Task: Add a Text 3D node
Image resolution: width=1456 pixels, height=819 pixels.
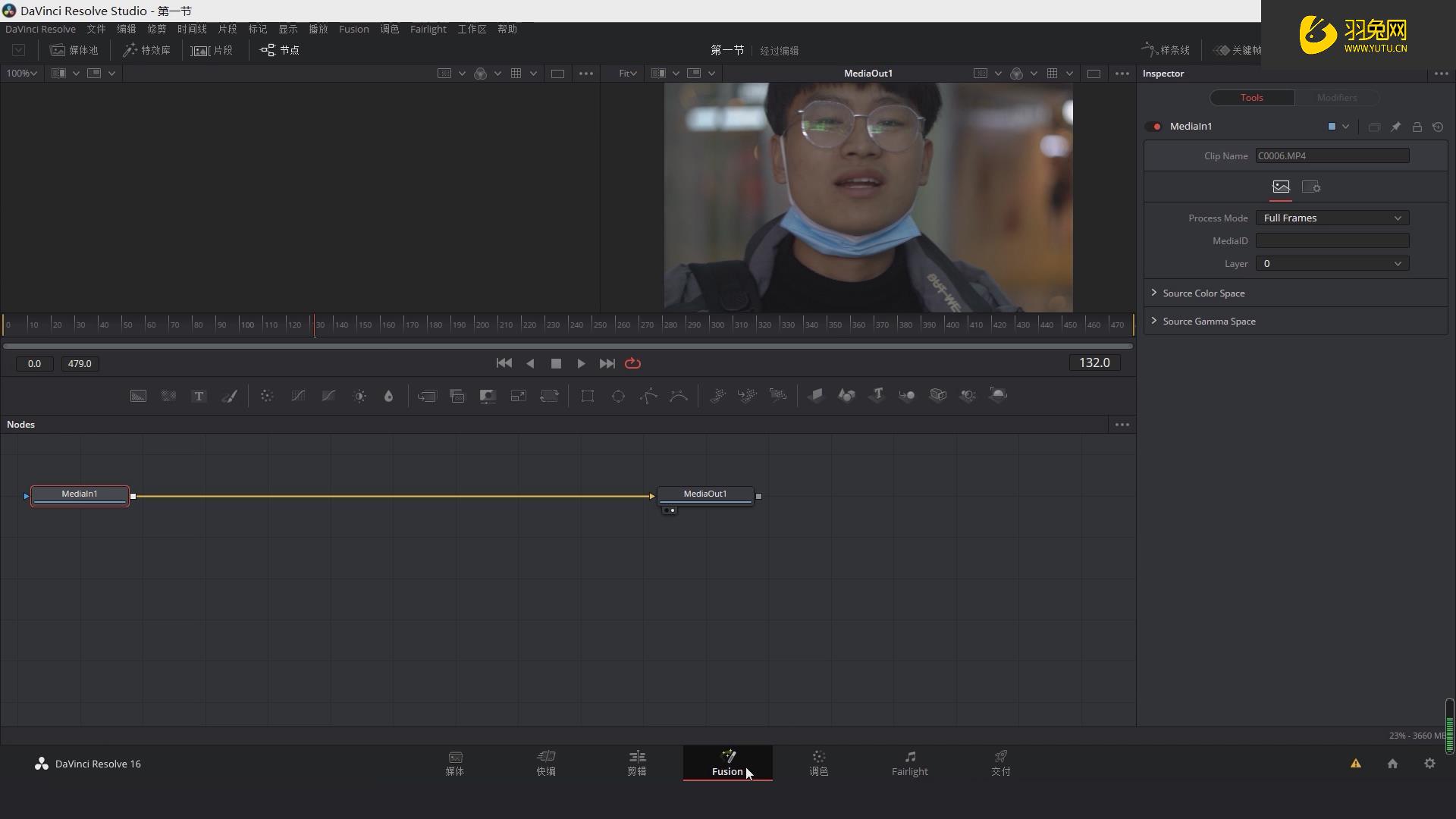Action: pos(877,395)
